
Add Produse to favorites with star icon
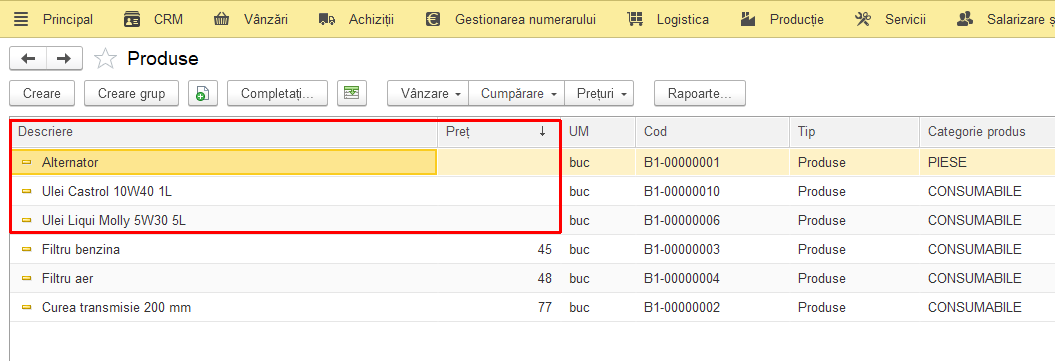coord(105,59)
